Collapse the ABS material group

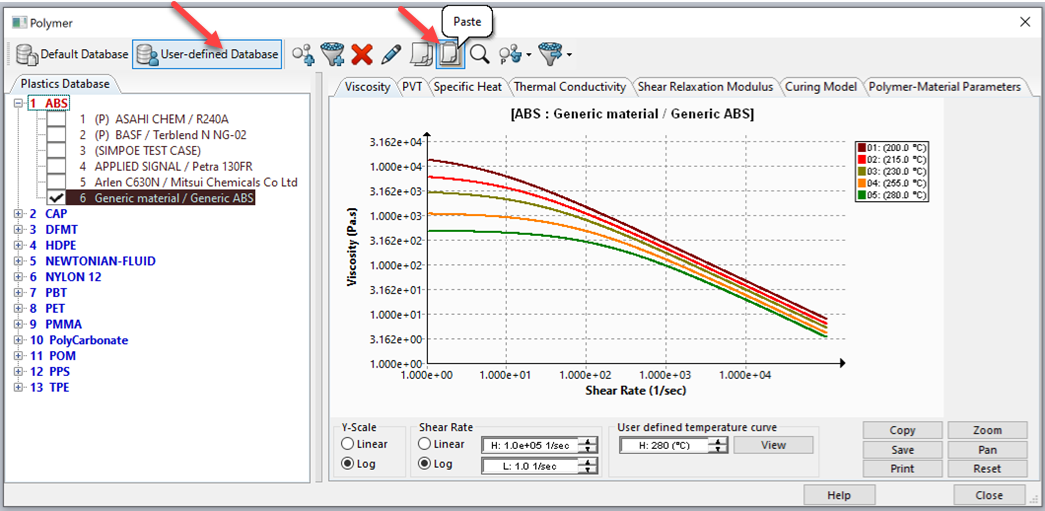point(18,103)
